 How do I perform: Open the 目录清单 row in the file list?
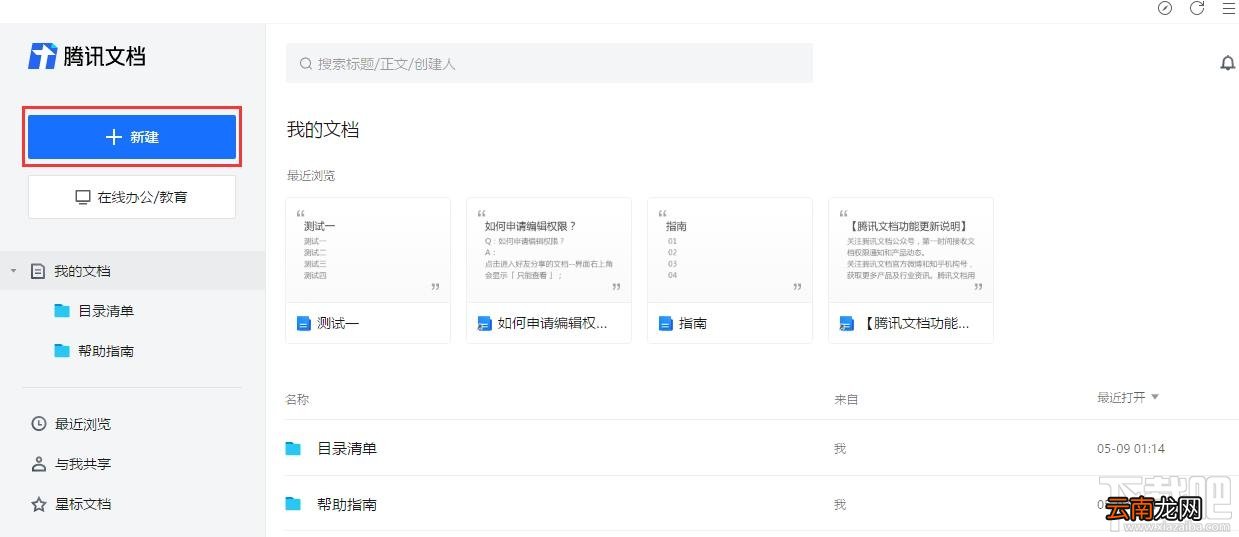[762, 448]
